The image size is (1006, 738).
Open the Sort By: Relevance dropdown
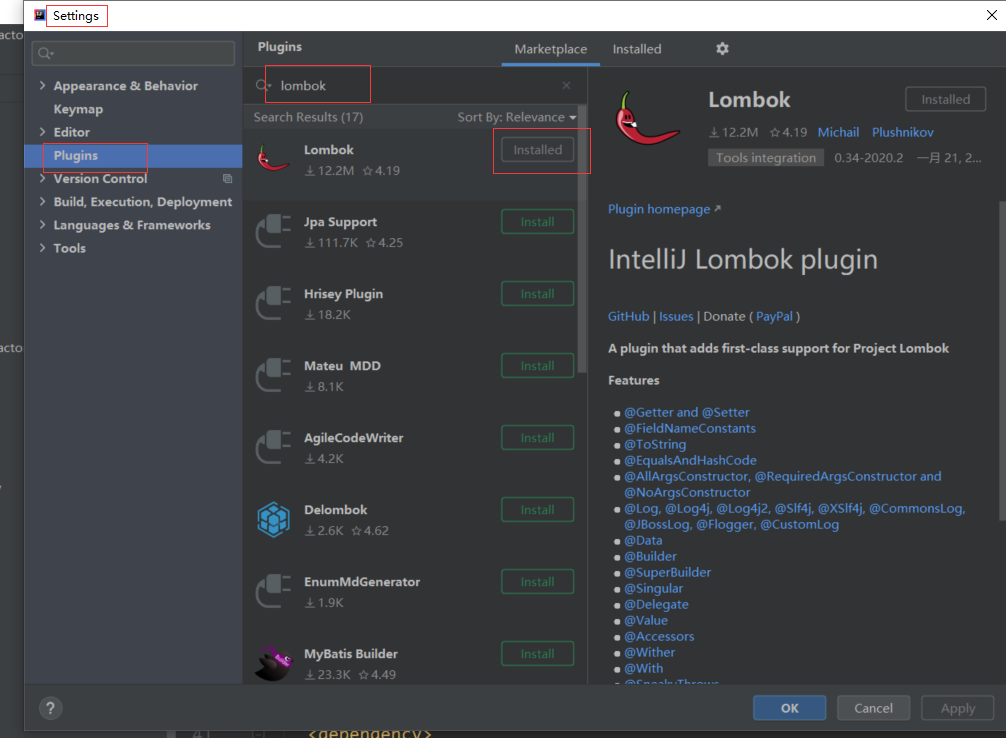click(516, 117)
